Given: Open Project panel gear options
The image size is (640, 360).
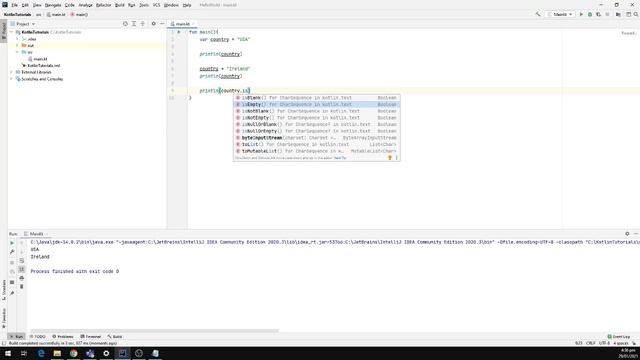Looking at the screenshot, I should 153,24.
